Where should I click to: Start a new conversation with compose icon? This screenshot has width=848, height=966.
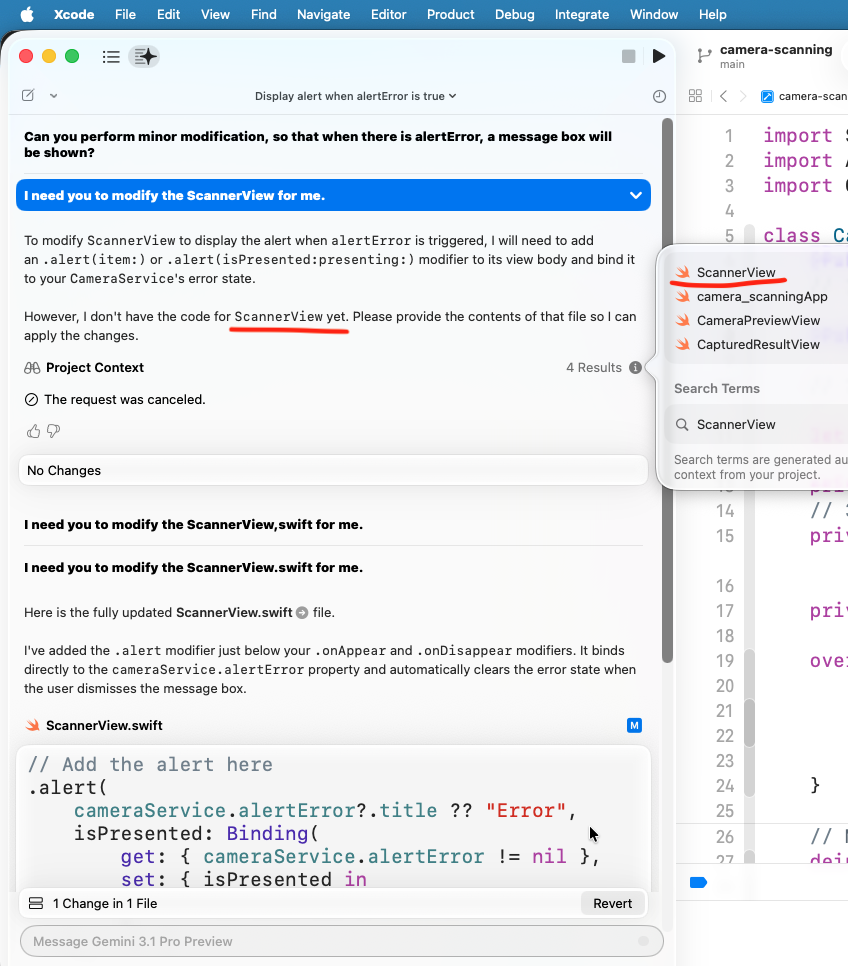(28, 96)
